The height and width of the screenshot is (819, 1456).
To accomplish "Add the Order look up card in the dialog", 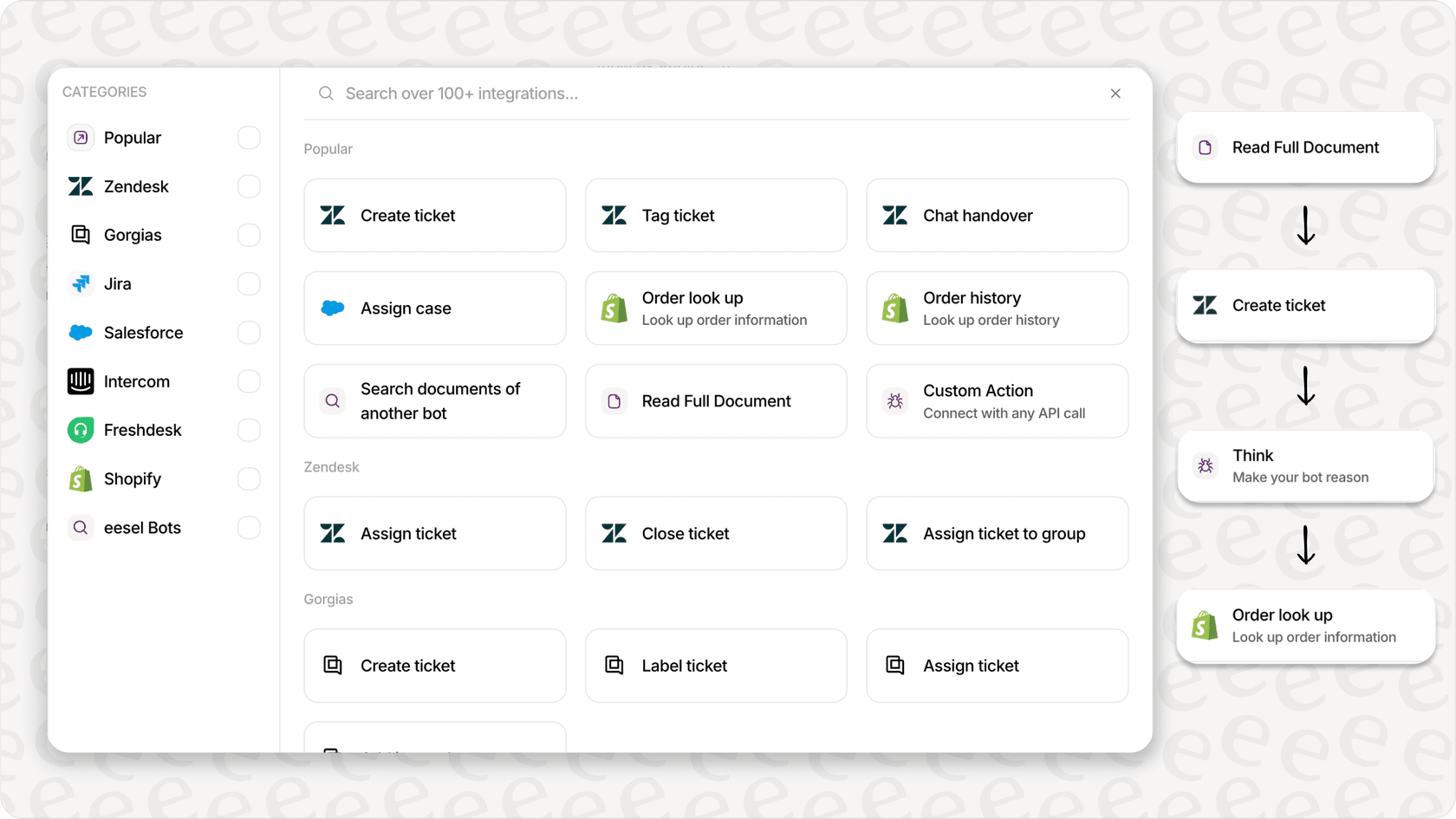I will coord(716,309).
